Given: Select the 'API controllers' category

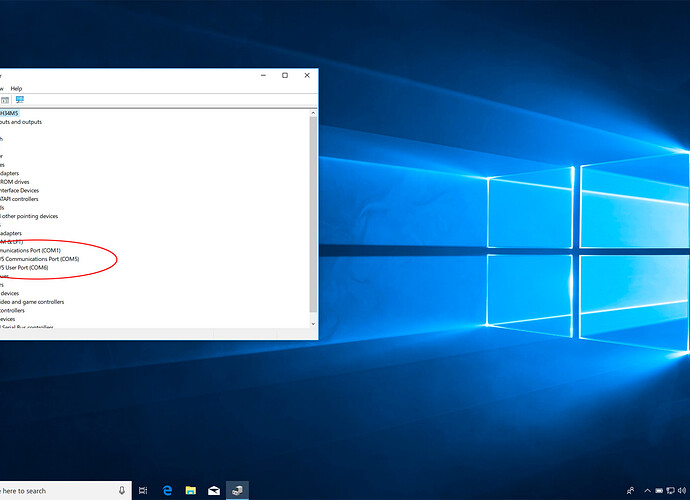Looking at the screenshot, I should (19, 199).
